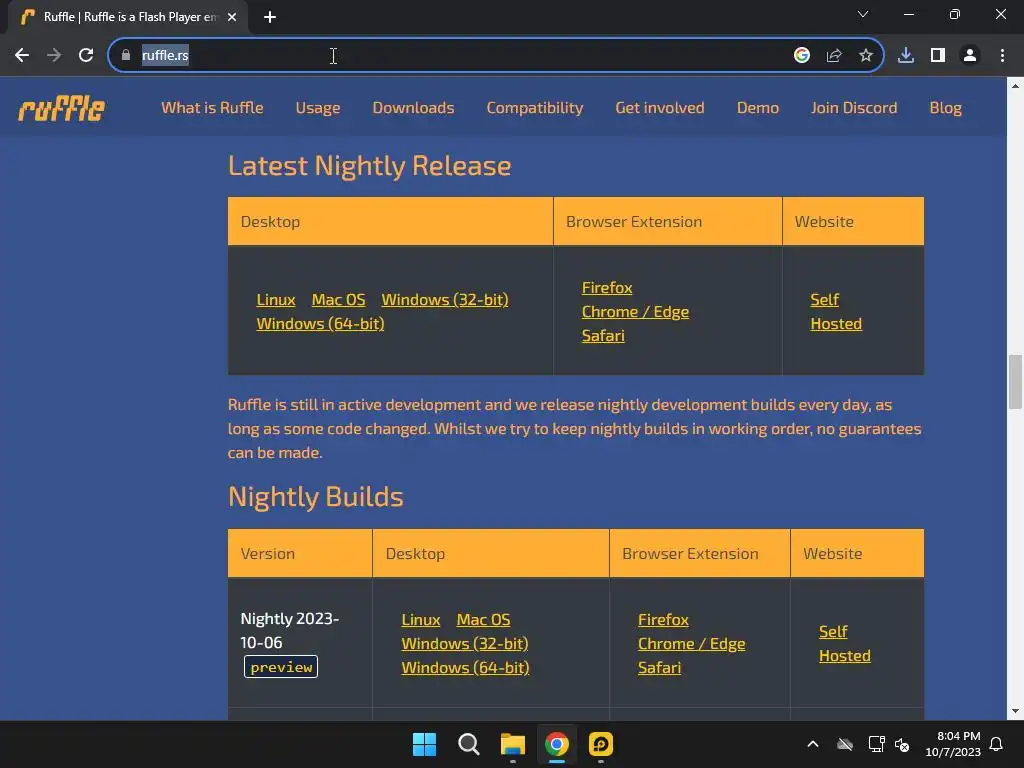This screenshot has height=768, width=1024.
Task: Open latest nightly Self Hosted link
Action: 836,312
